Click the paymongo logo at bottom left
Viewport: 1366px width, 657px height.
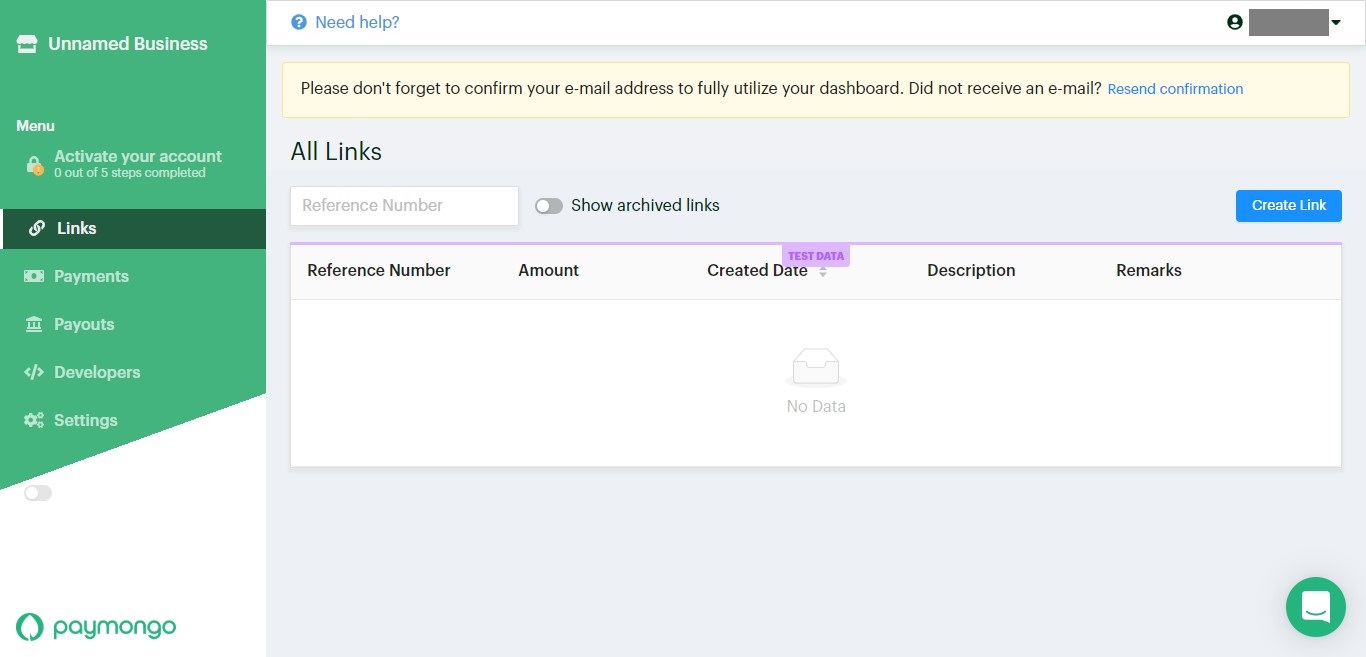tap(96, 627)
